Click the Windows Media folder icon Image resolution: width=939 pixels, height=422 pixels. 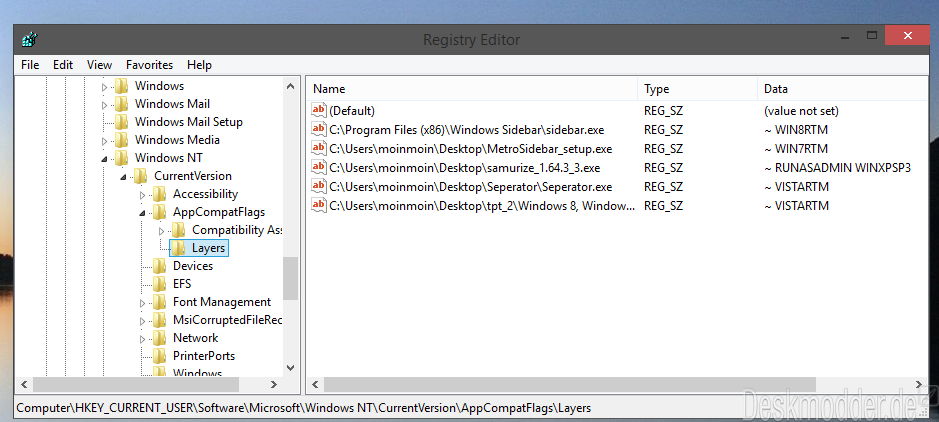click(122, 140)
